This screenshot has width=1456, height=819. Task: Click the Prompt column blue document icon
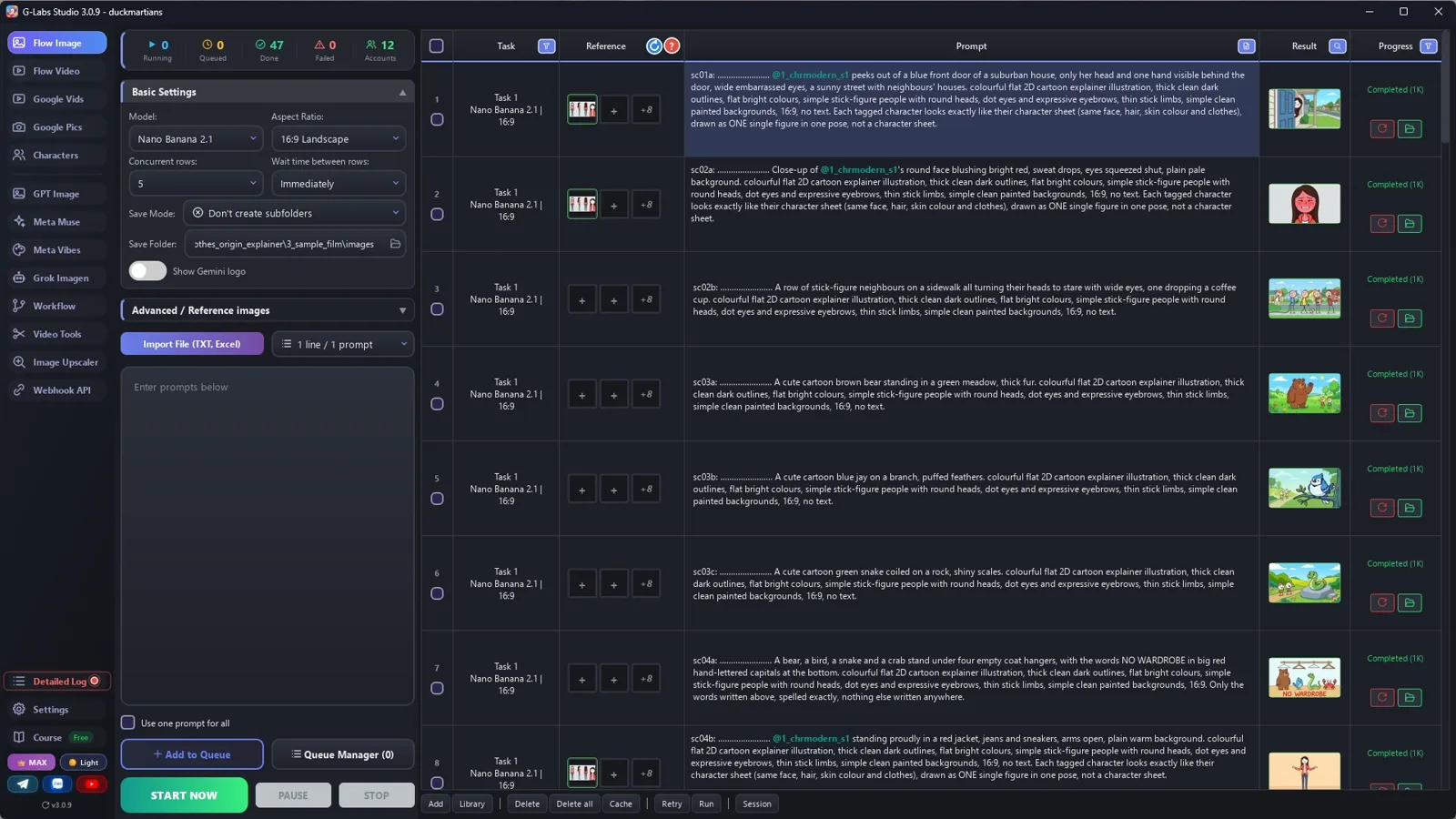[1246, 46]
